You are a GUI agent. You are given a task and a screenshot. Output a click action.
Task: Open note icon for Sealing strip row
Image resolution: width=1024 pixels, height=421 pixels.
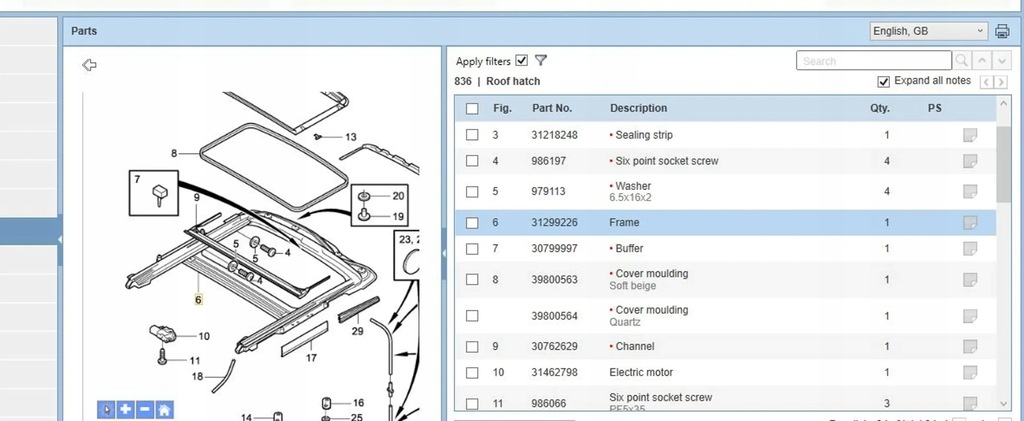click(970, 135)
